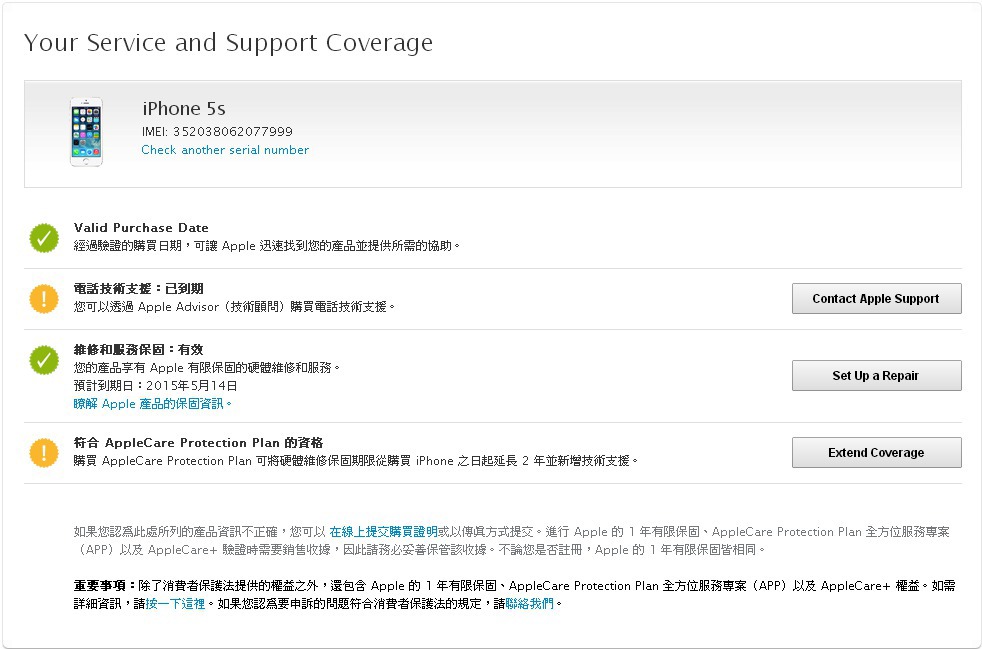The height and width of the screenshot is (649, 982).
Task: Select the IMEI number 352038062077999
Action: click(232, 132)
